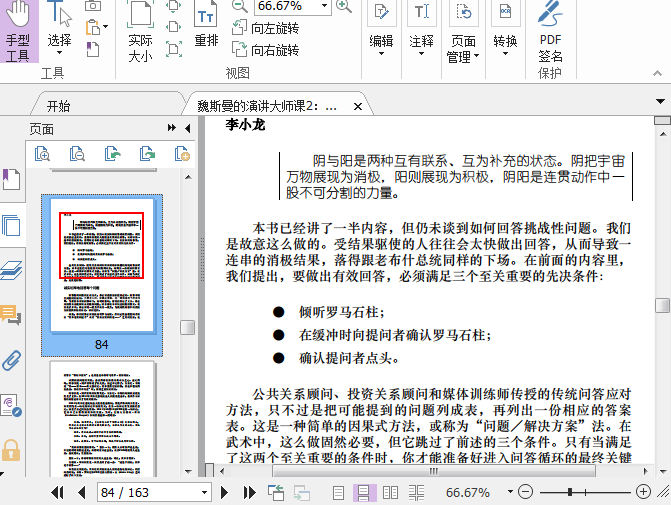
Task: Go to the previous page
Action: click(82, 493)
